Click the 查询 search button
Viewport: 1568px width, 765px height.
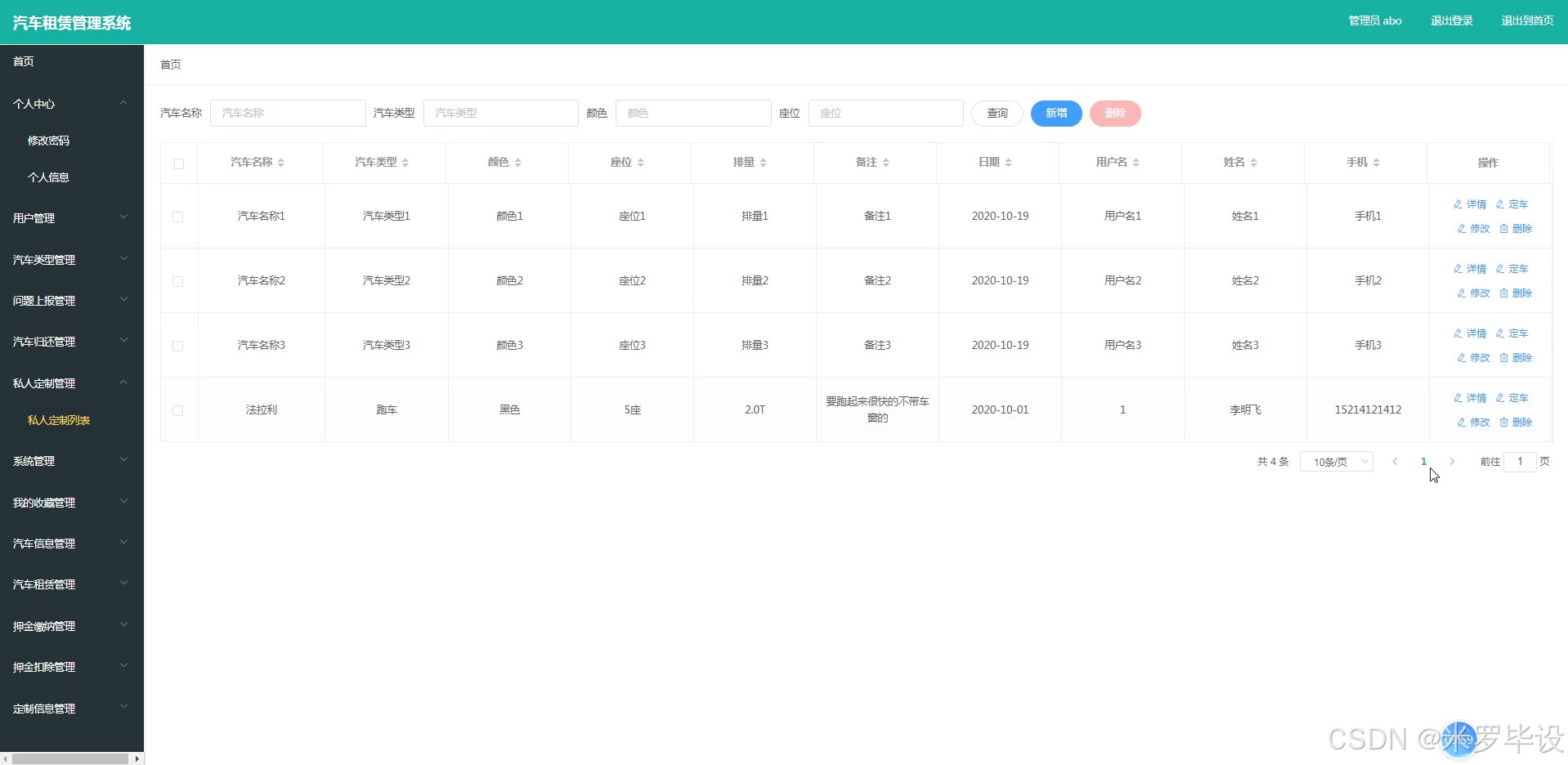pyautogui.click(x=997, y=114)
